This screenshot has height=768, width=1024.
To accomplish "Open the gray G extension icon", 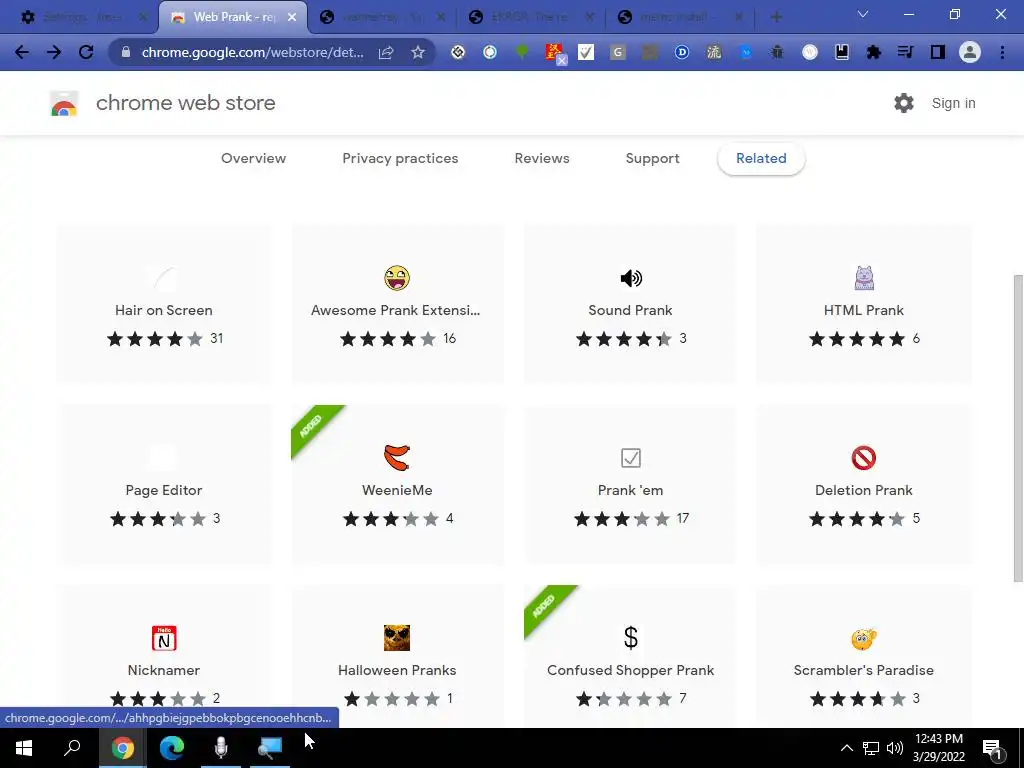I will point(618,52).
